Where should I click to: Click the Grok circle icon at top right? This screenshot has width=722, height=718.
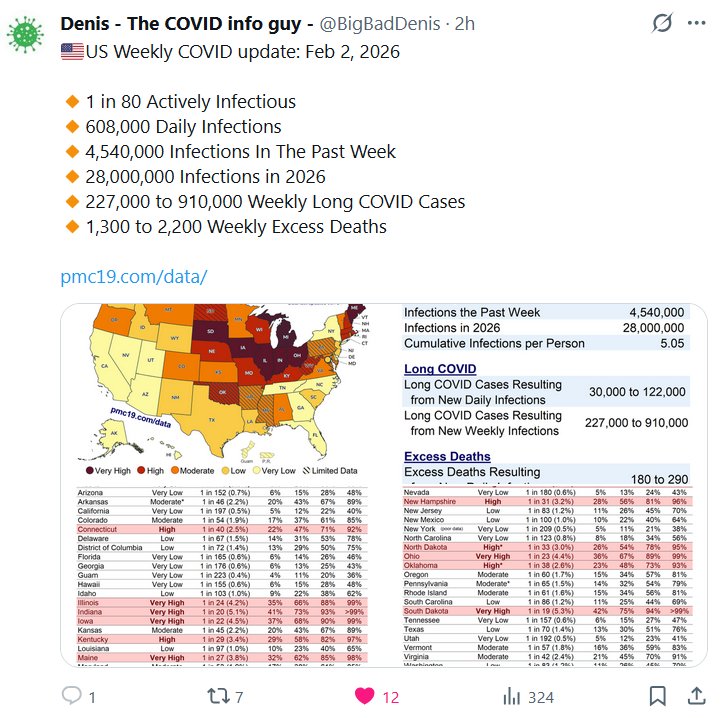662,23
